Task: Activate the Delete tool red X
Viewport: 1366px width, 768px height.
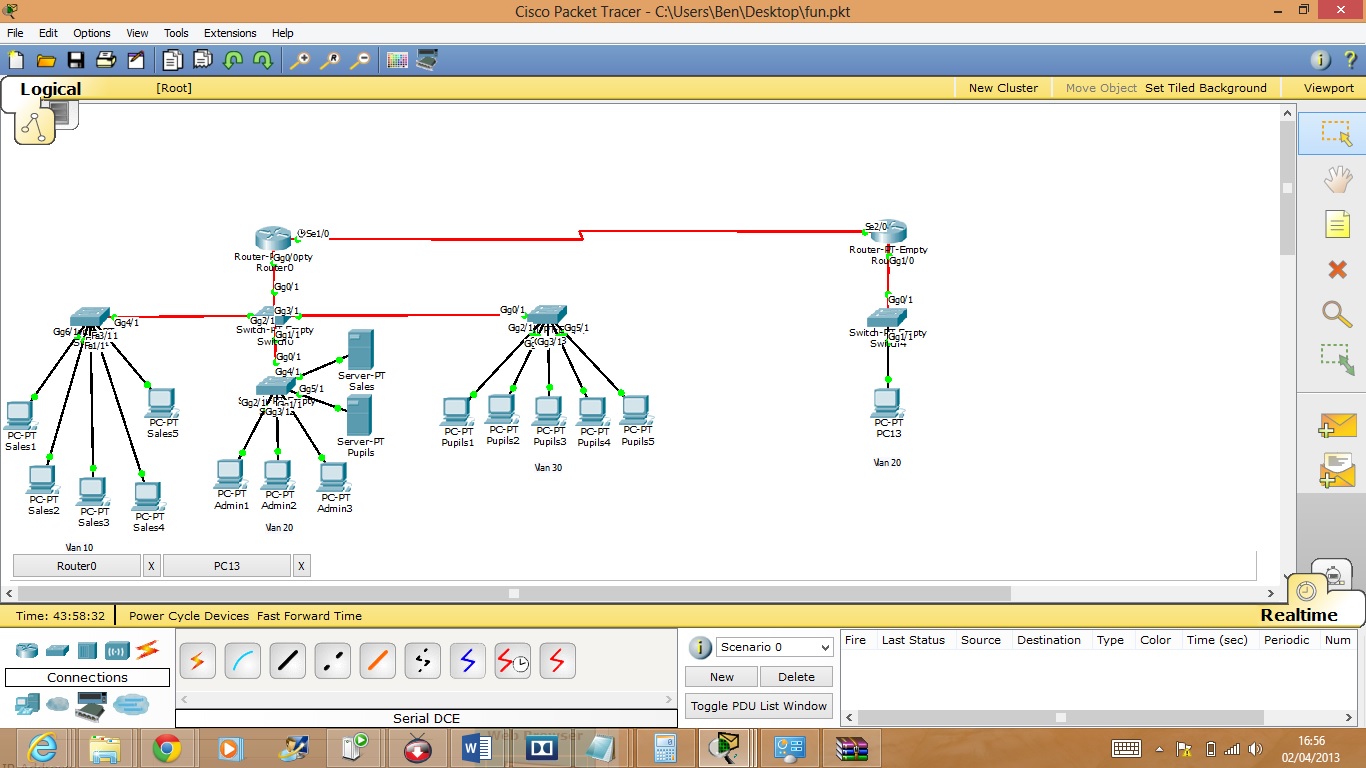Action: (1337, 269)
